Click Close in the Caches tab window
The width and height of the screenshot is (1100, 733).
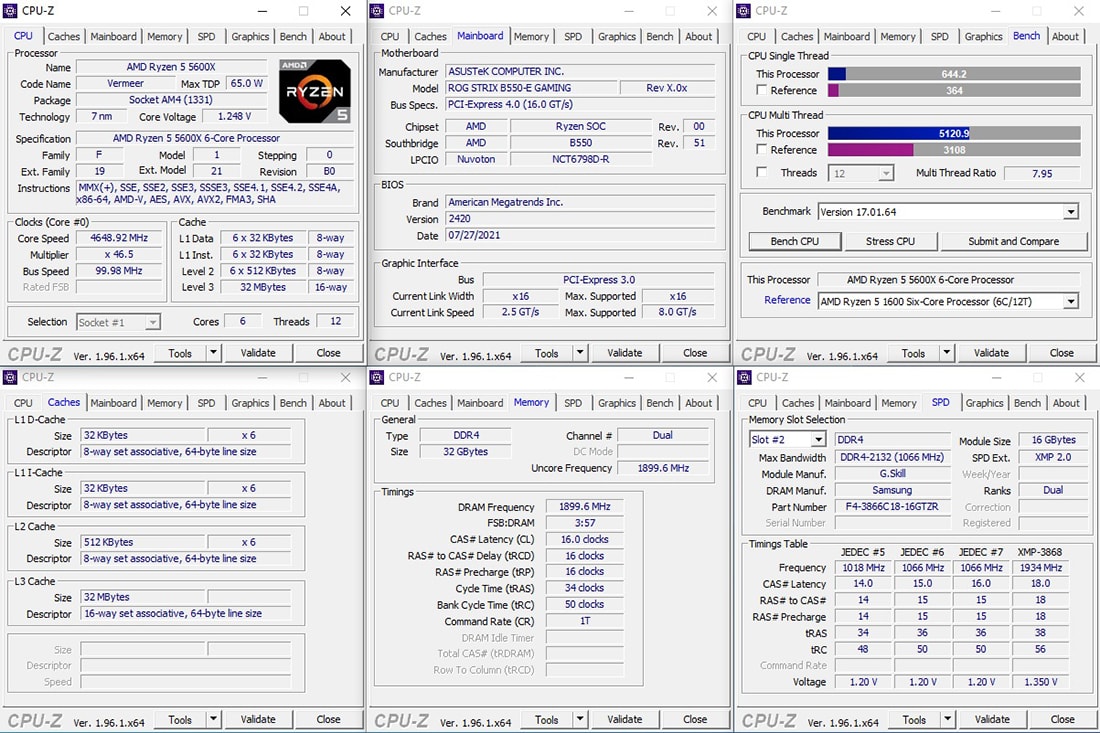pyautogui.click(x=328, y=719)
